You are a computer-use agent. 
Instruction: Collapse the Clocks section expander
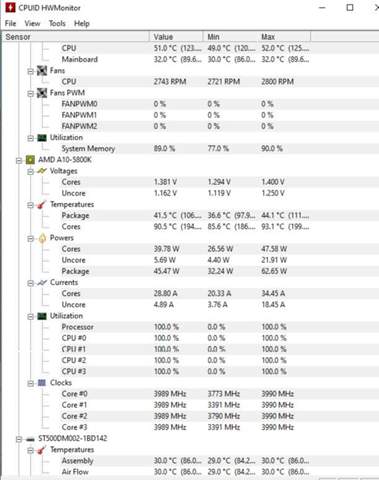click(31, 384)
